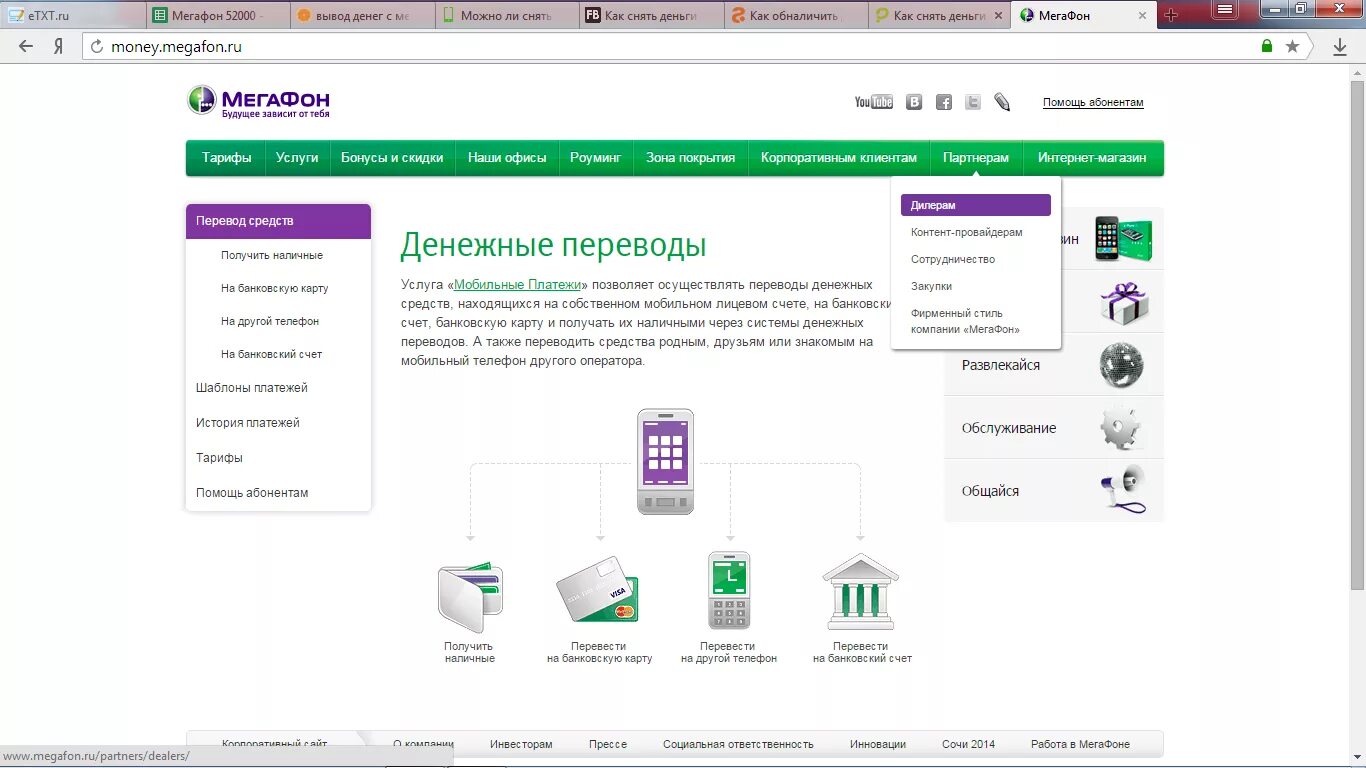
Task: Go back with the browser back arrow
Action: (x=26, y=46)
